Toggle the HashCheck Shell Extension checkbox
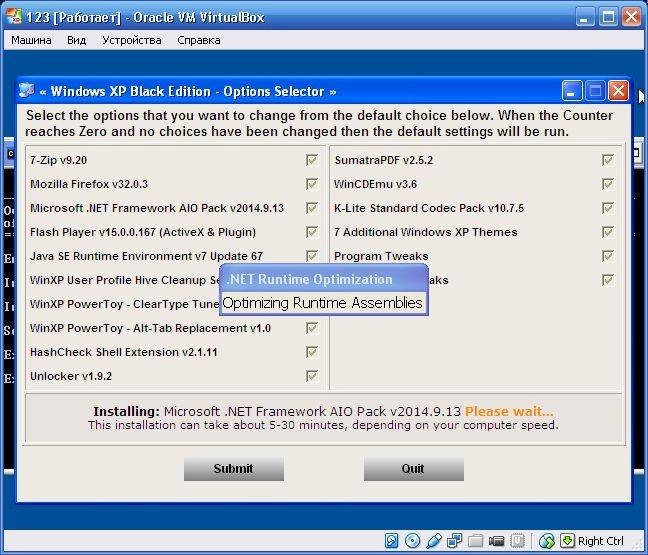 [x=312, y=352]
